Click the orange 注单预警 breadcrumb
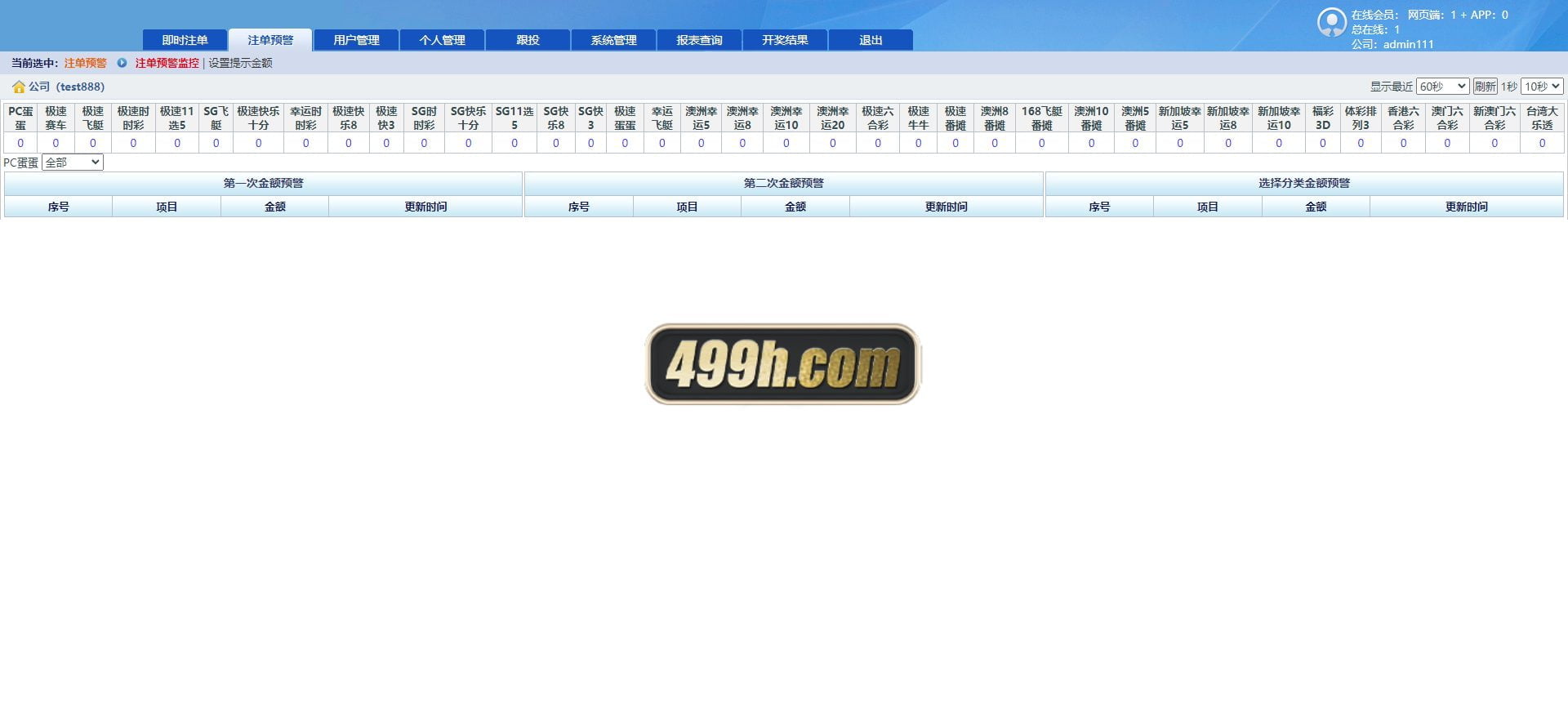This screenshot has width=1568, height=726. coord(85,63)
